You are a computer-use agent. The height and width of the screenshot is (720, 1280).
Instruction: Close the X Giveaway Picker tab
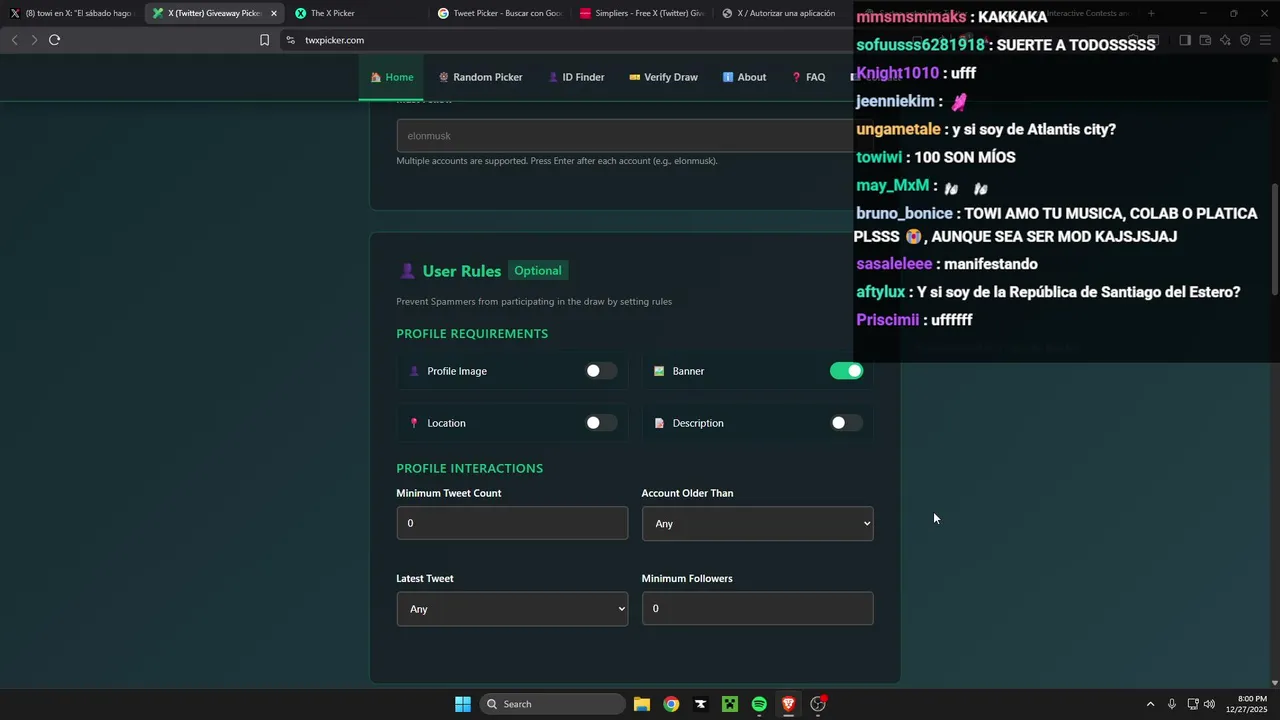pyautogui.click(x=274, y=13)
